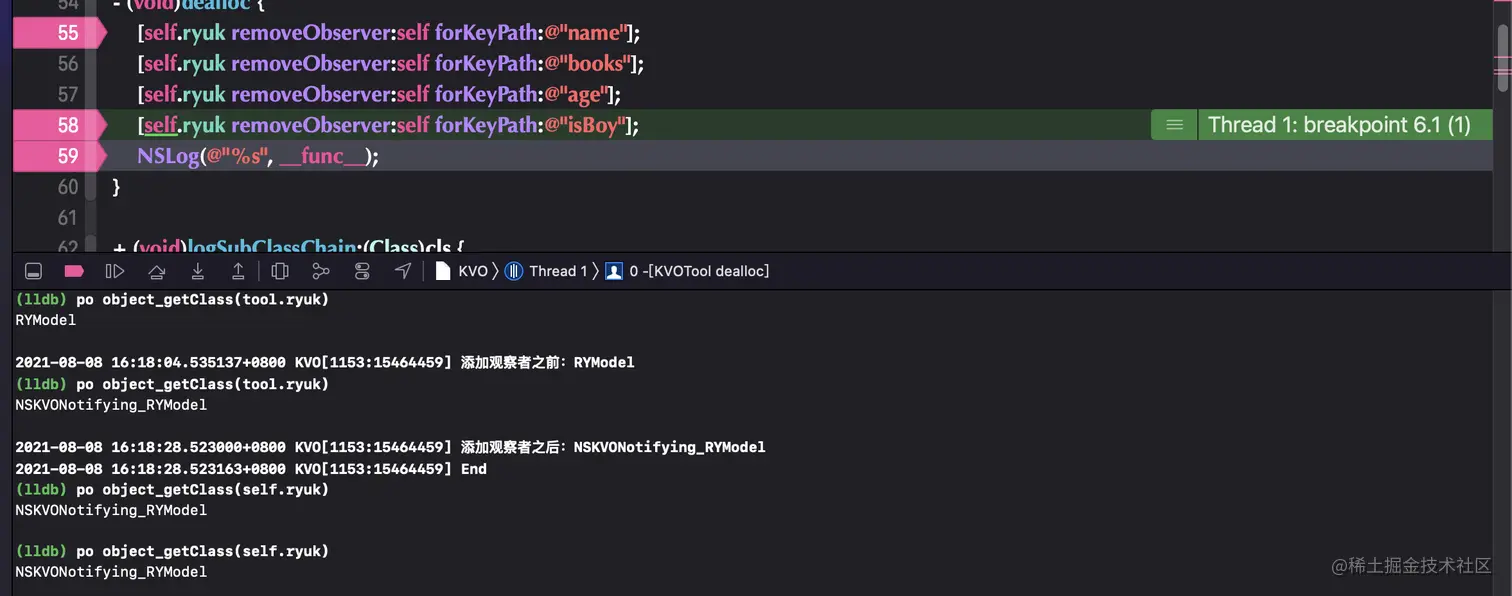Open Thread 1 in debug jump bar
The height and width of the screenshot is (596, 1512).
[x=547, y=271]
